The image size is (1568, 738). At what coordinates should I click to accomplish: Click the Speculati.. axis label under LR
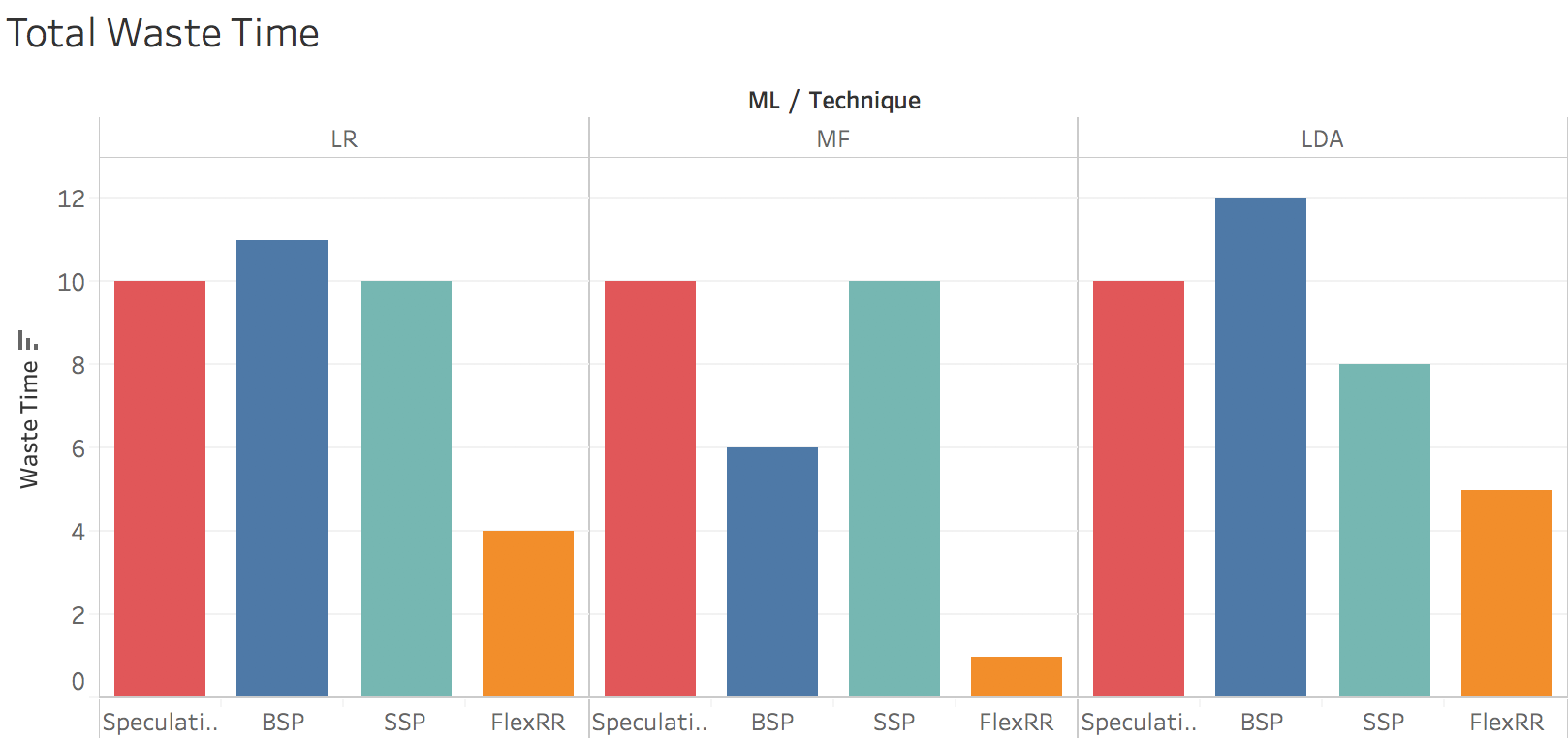(160, 723)
